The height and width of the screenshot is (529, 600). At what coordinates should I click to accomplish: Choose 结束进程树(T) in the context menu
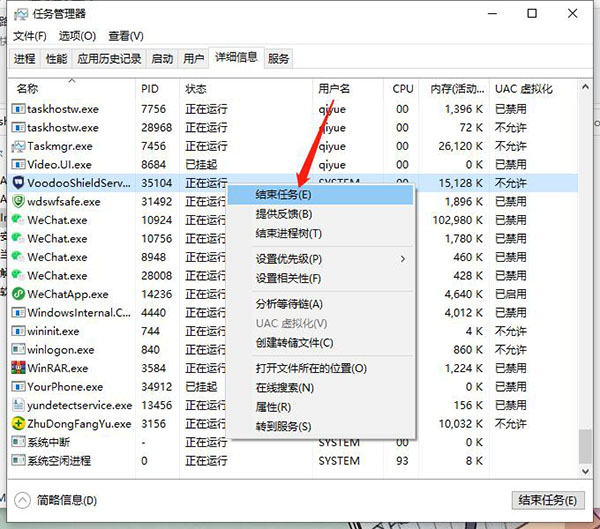[x=321, y=233]
